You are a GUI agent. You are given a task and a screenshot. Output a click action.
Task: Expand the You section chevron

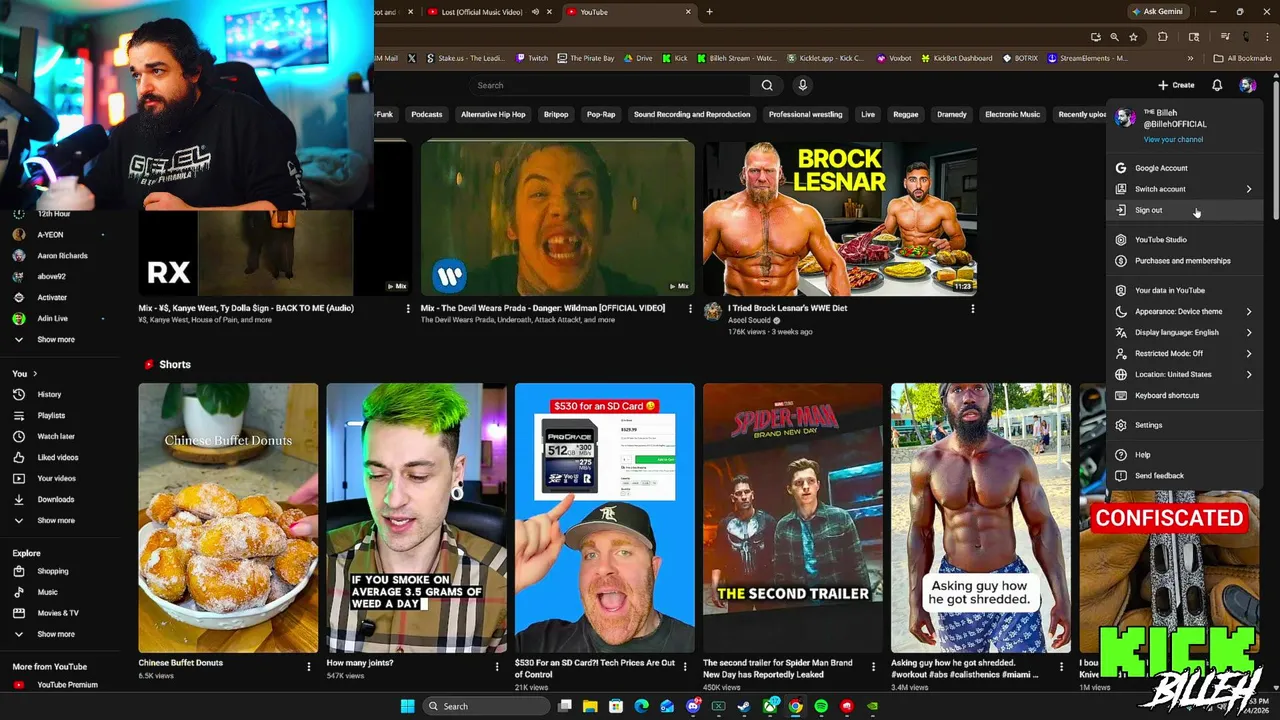tap(36, 374)
